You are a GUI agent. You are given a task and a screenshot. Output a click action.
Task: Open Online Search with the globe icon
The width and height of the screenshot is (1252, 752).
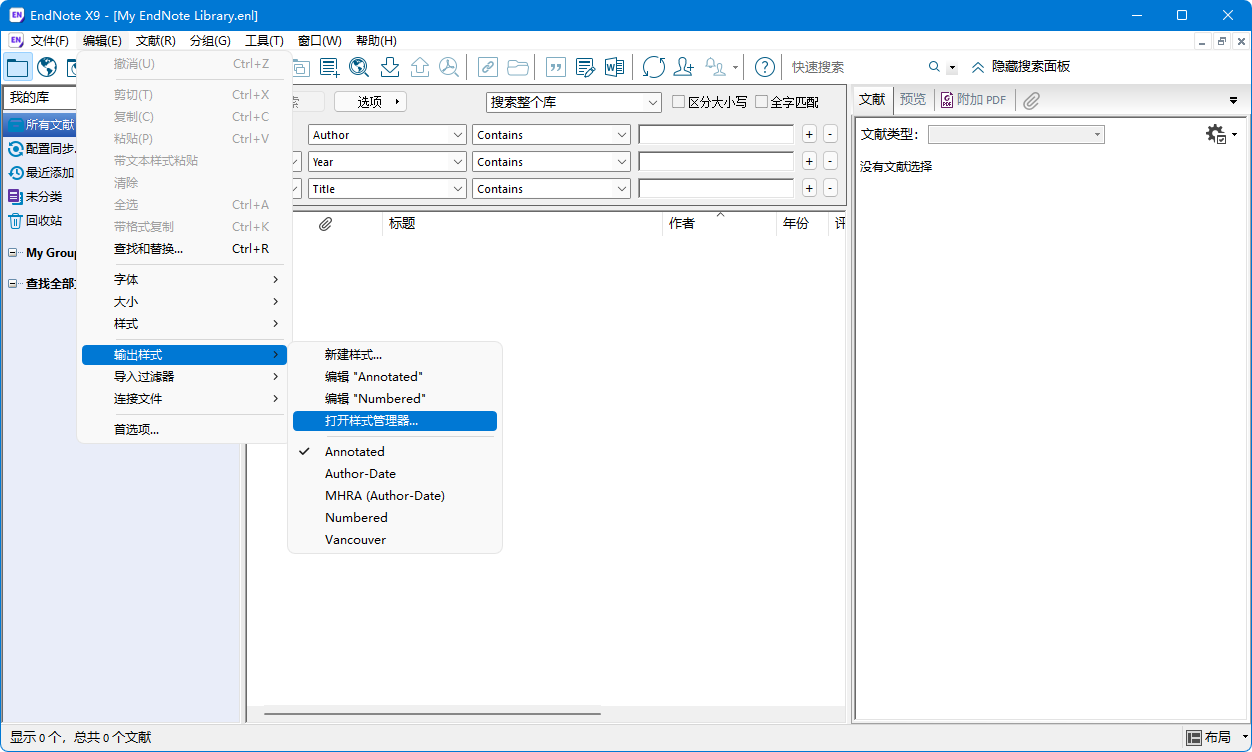coord(46,67)
